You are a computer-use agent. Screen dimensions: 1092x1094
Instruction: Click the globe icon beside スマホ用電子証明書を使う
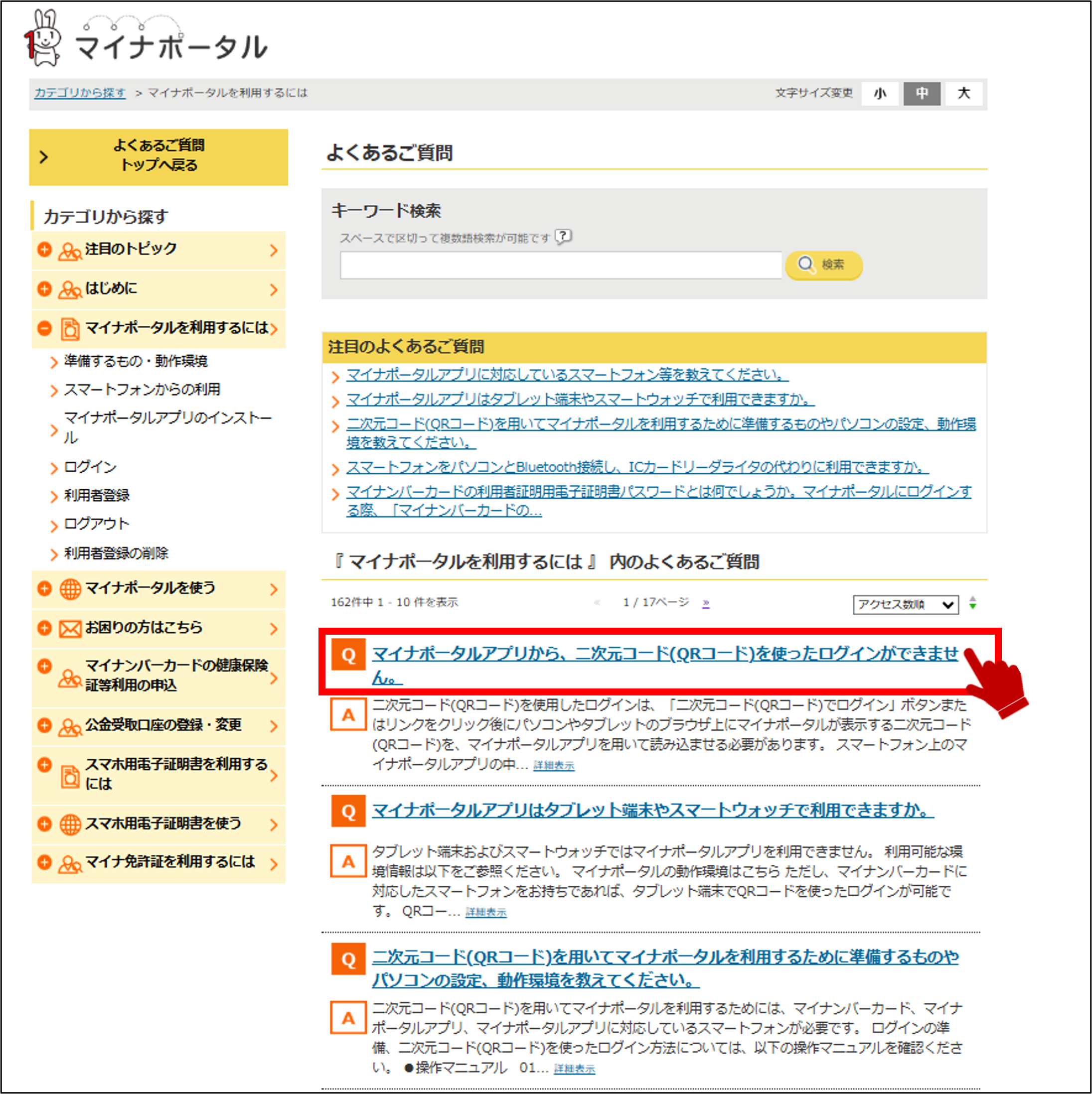[70, 824]
